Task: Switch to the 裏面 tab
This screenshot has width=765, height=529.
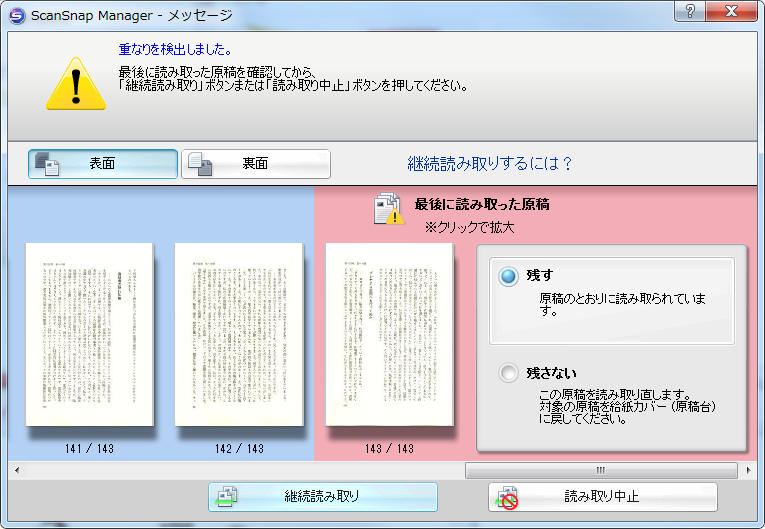Action: click(x=256, y=164)
